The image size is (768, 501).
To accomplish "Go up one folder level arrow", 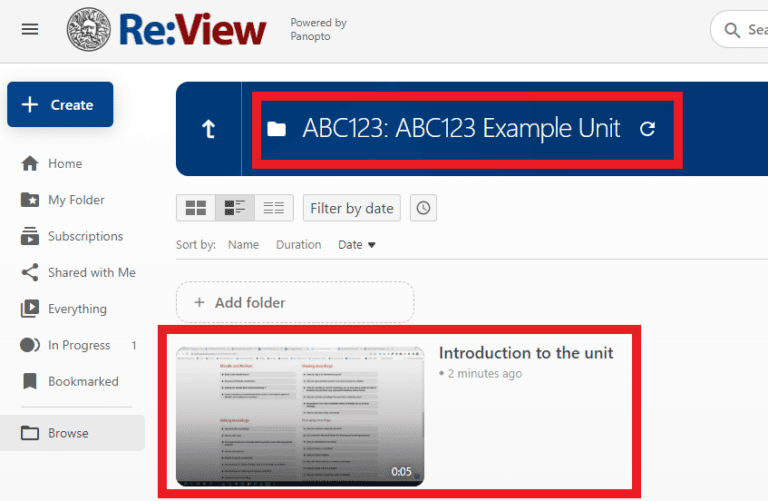I will point(209,130).
